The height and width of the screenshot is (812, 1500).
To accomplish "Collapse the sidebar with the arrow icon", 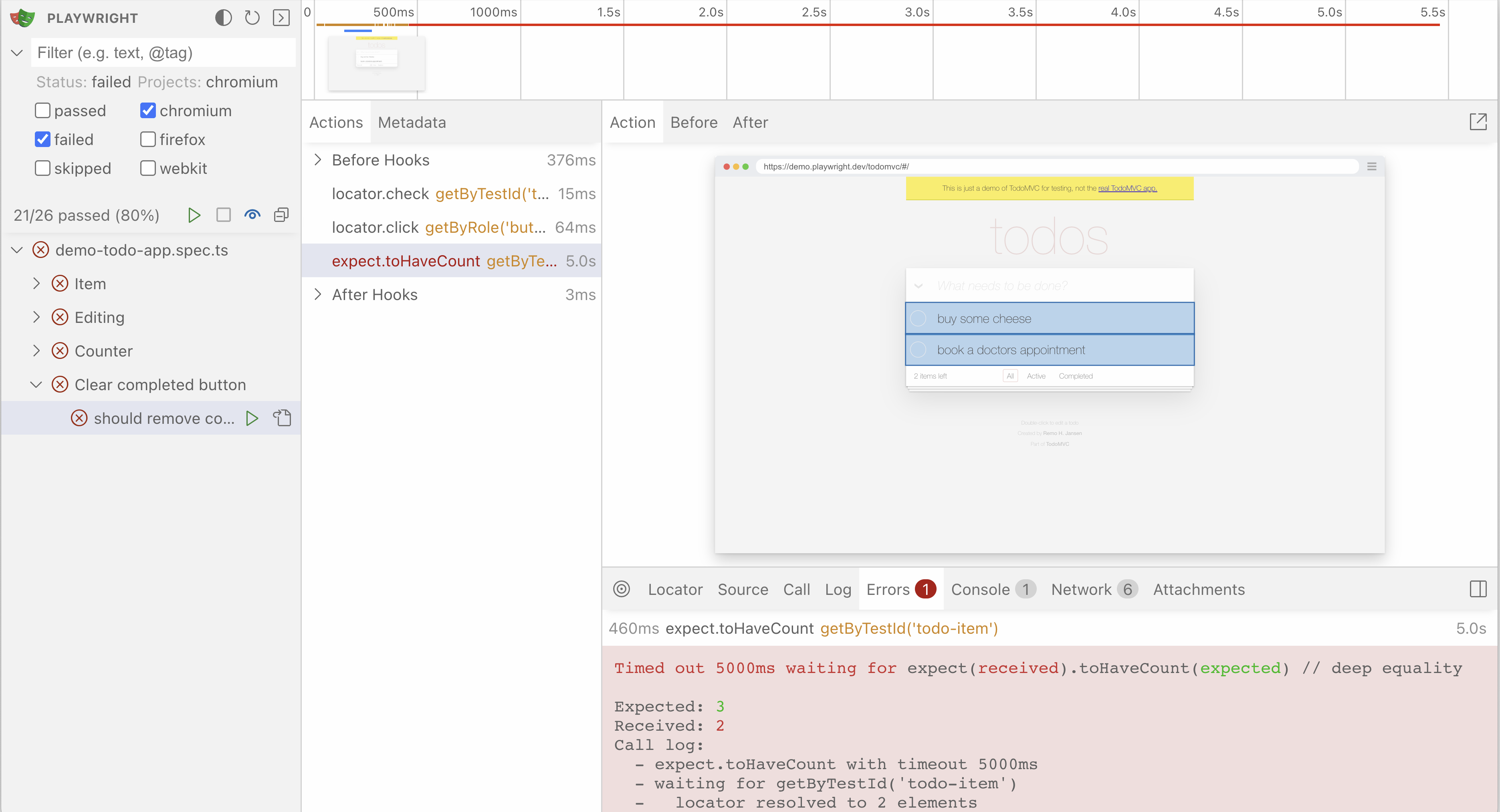I will [282, 18].
